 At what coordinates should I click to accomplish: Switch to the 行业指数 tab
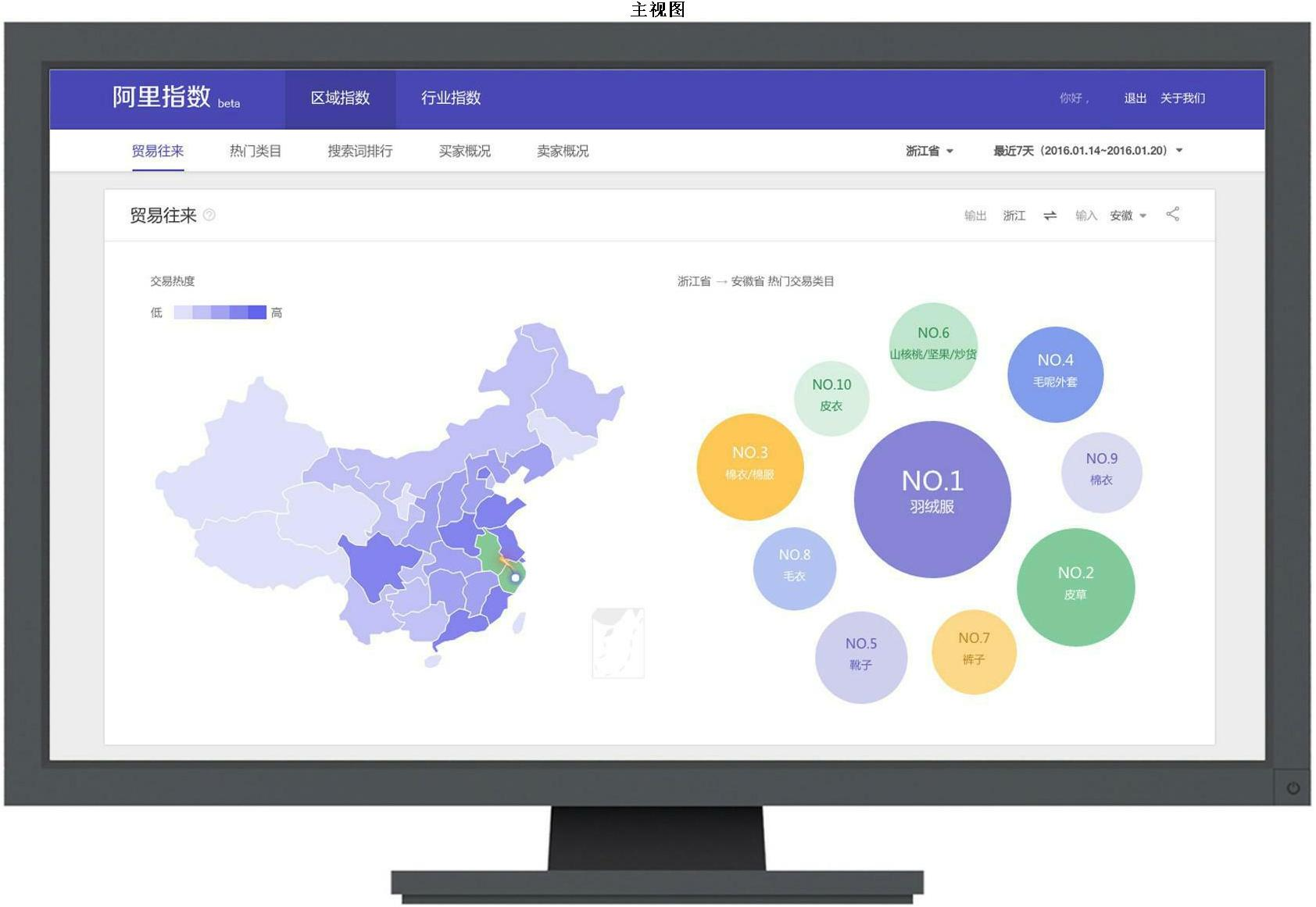[451, 98]
